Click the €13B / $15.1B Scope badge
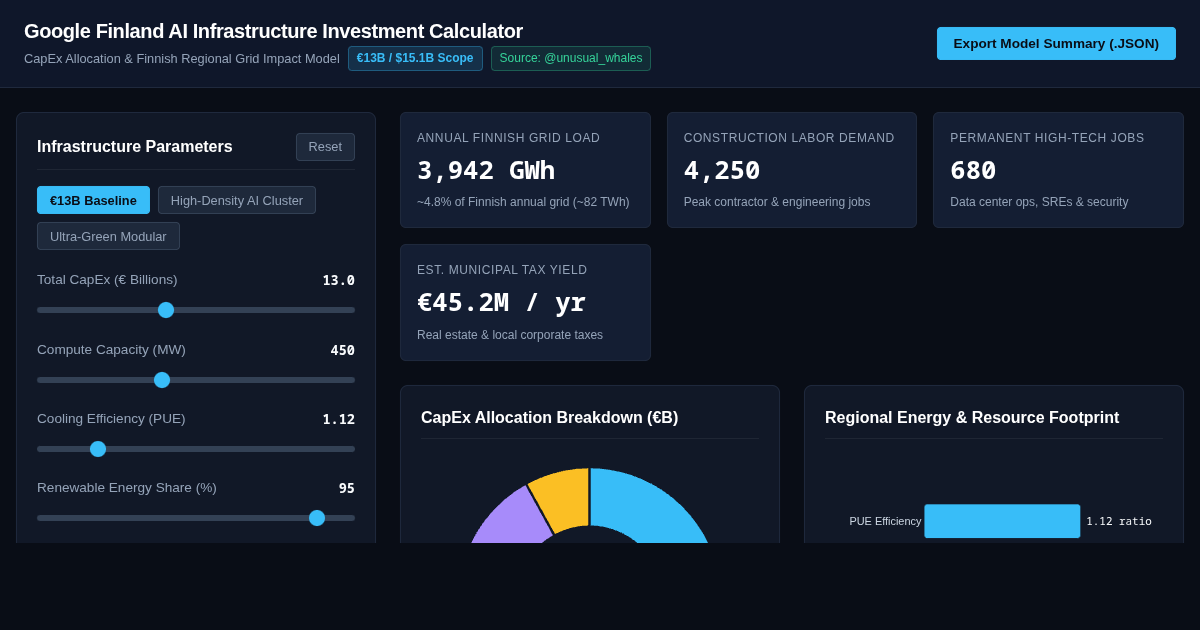1200x630 pixels. (x=415, y=58)
